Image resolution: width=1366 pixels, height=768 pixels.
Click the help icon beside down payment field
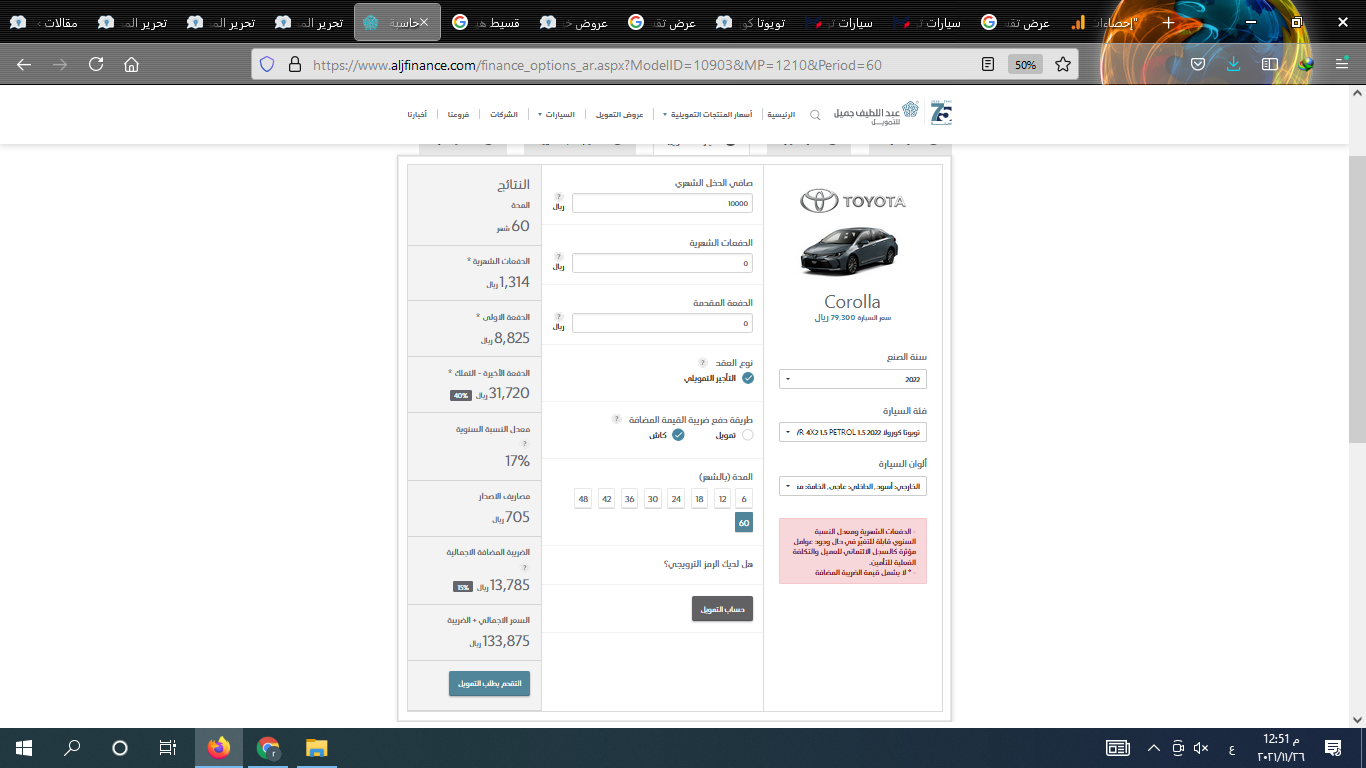559,316
